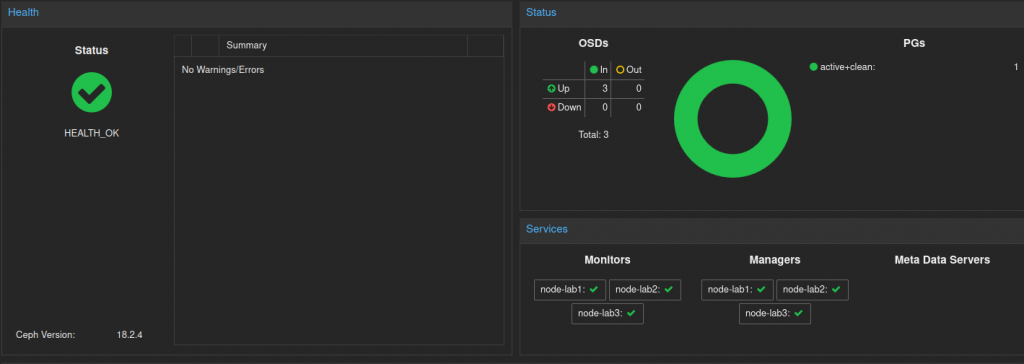This screenshot has height=364, width=1024.
Task: Click the Summary column header
Action: click(x=344, y=46)
